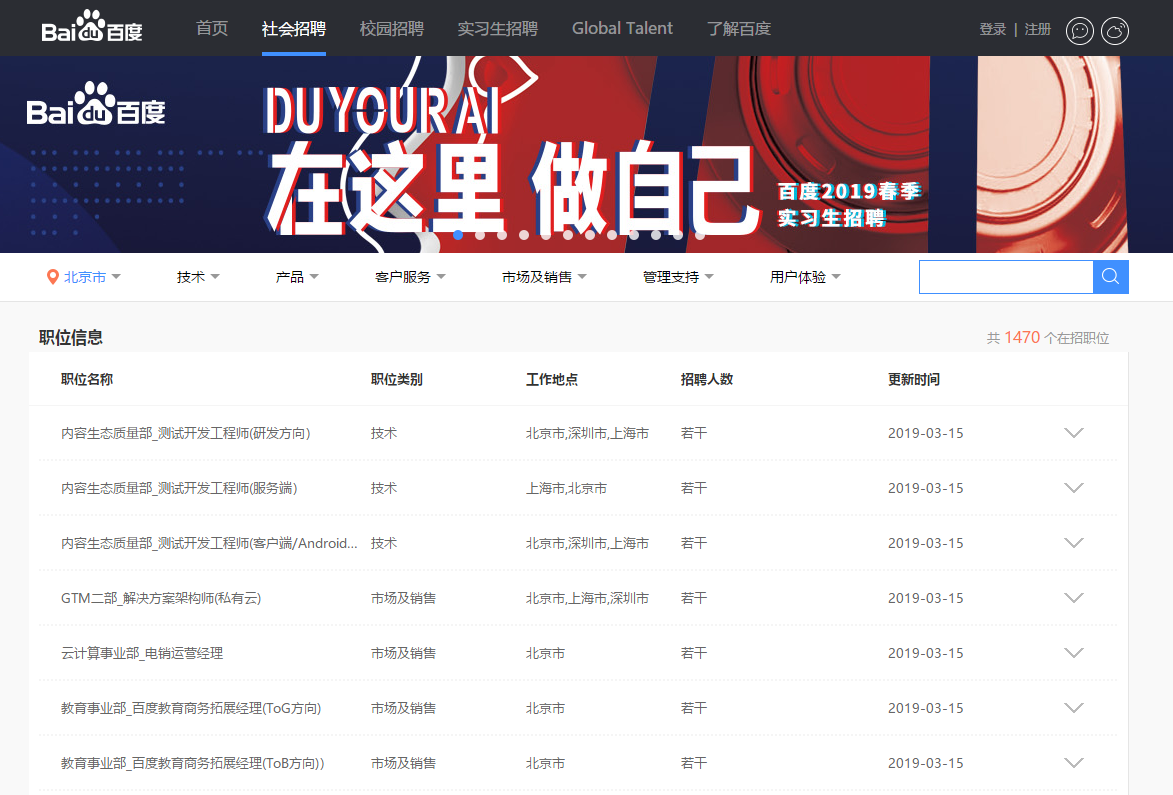The image size is (1173, 795).
Task: Click 北京市,上海市,深圳市 location cell
Action: (587, 598)
